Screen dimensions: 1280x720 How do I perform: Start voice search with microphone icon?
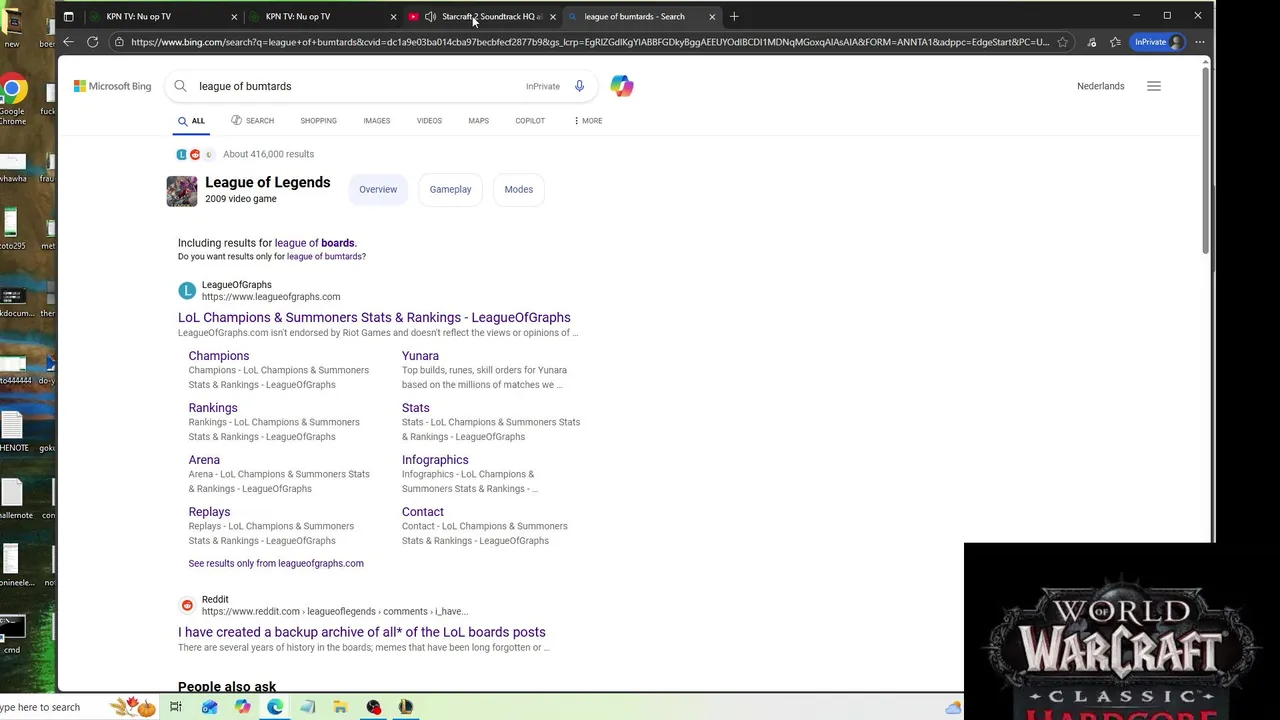579,86
